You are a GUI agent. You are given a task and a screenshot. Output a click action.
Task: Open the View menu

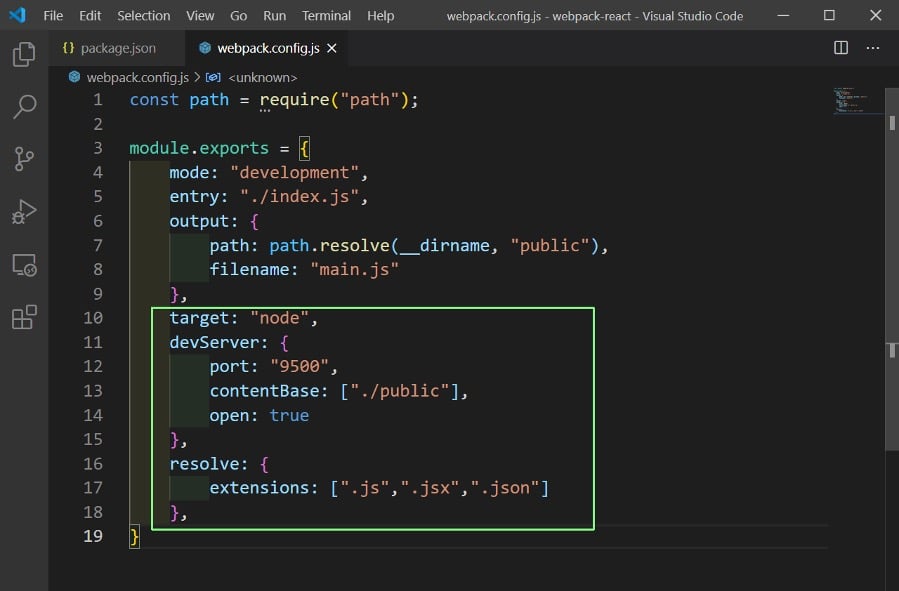click(x=200, y=15)
